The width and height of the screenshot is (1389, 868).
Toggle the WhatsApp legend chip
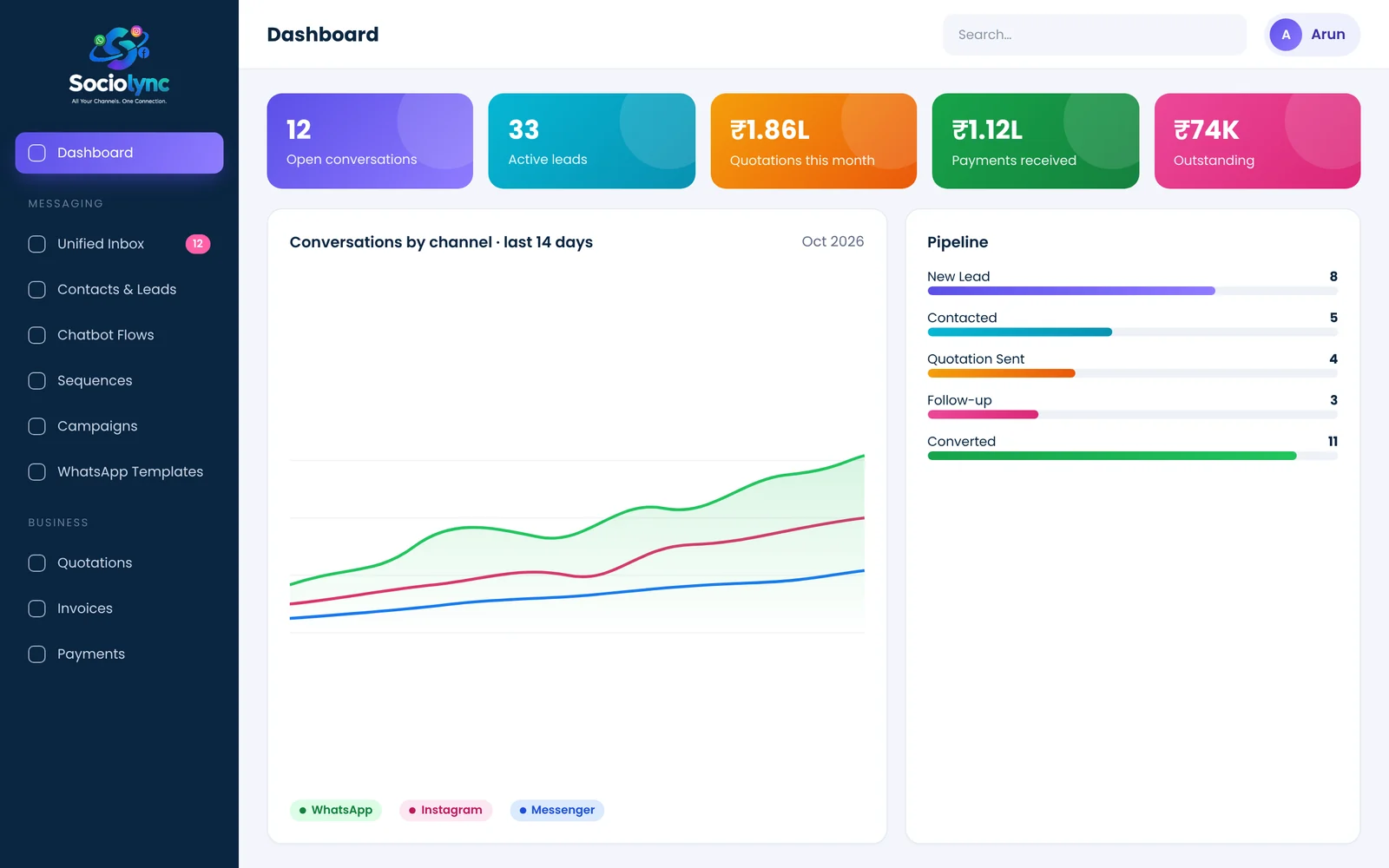(x=336, y=810)
